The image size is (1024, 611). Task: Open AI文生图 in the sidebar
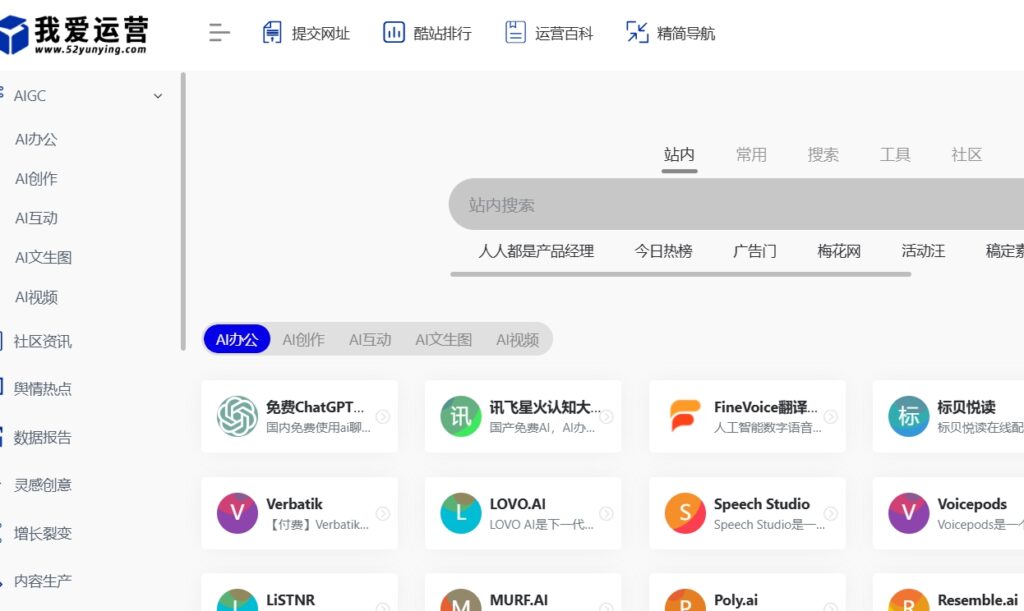[43, 258]
